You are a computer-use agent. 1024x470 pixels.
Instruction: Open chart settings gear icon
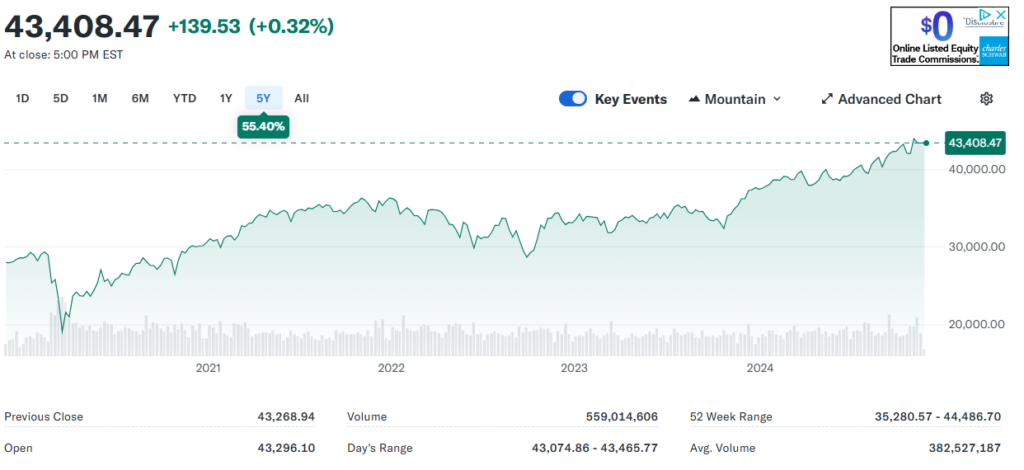[986, 99]
